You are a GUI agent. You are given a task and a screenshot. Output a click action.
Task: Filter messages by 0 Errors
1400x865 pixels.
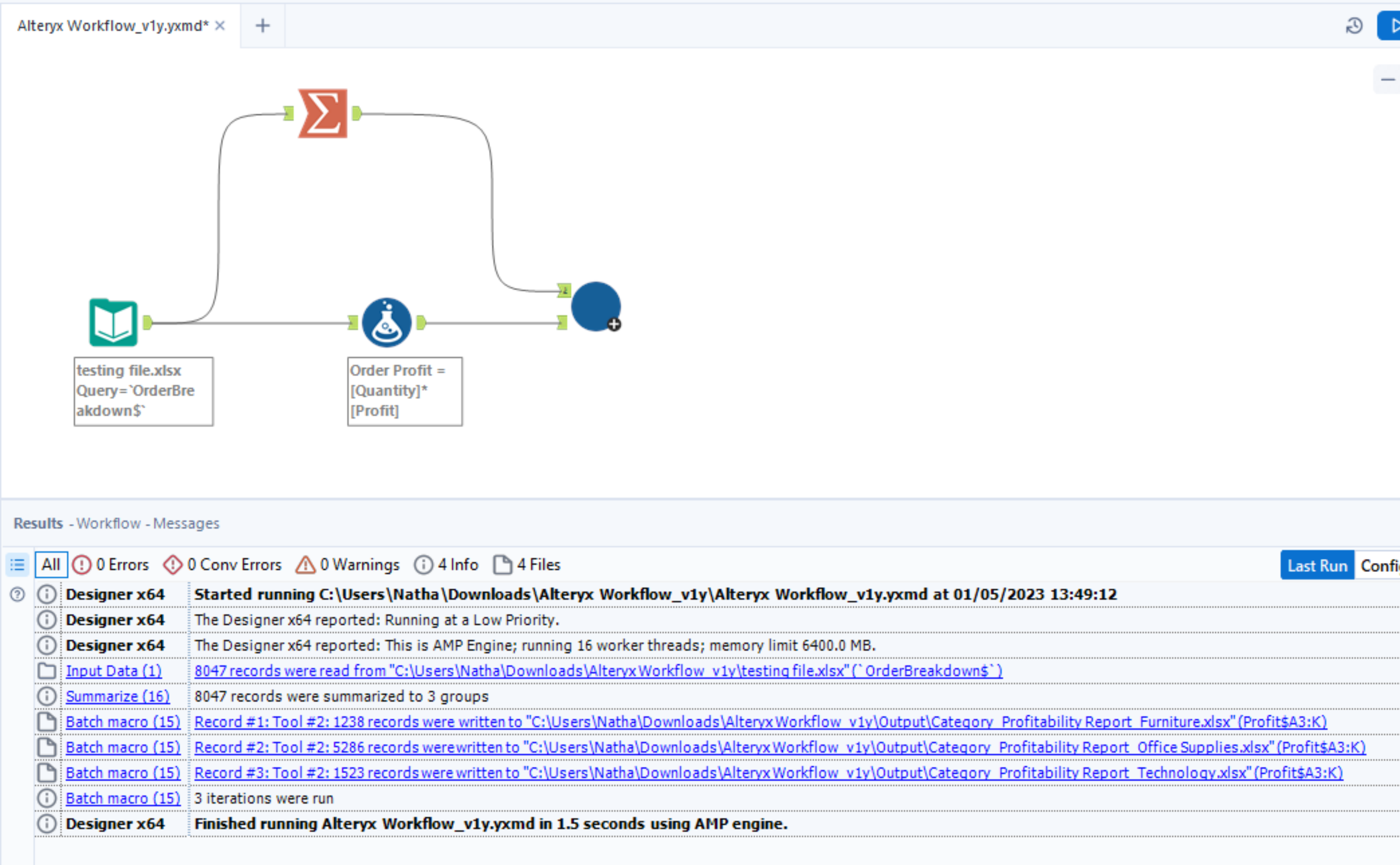tap(111, 565)
